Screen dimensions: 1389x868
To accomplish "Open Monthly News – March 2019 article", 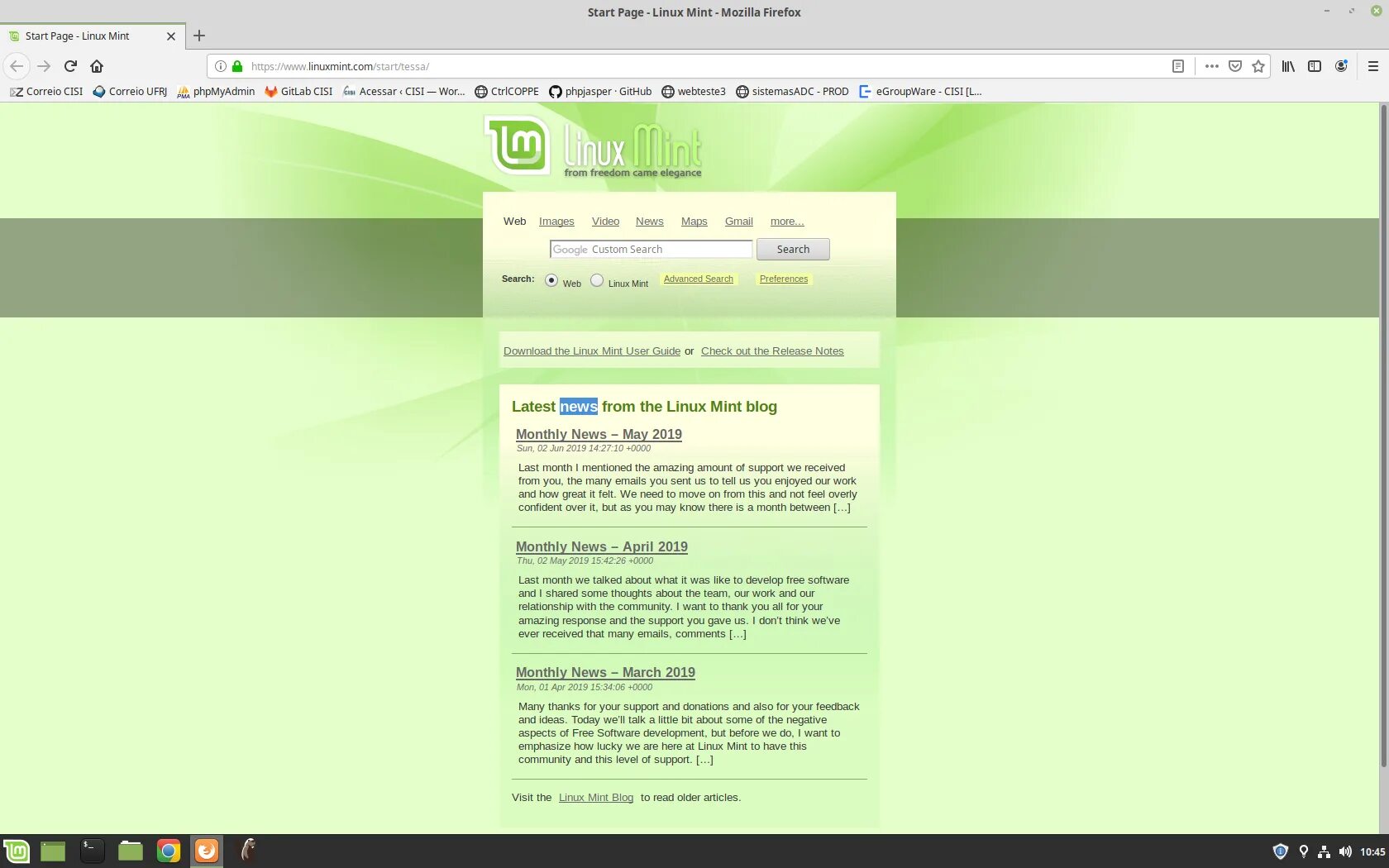I will click(x=605, y=672).
